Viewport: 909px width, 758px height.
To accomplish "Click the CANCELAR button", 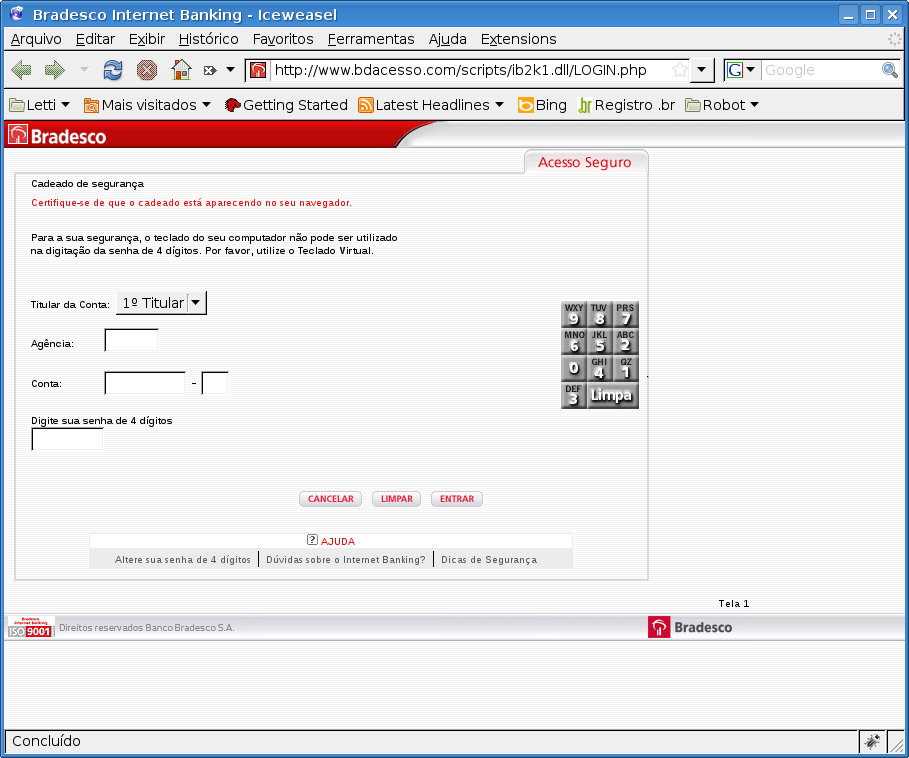I will click(330, 499).
